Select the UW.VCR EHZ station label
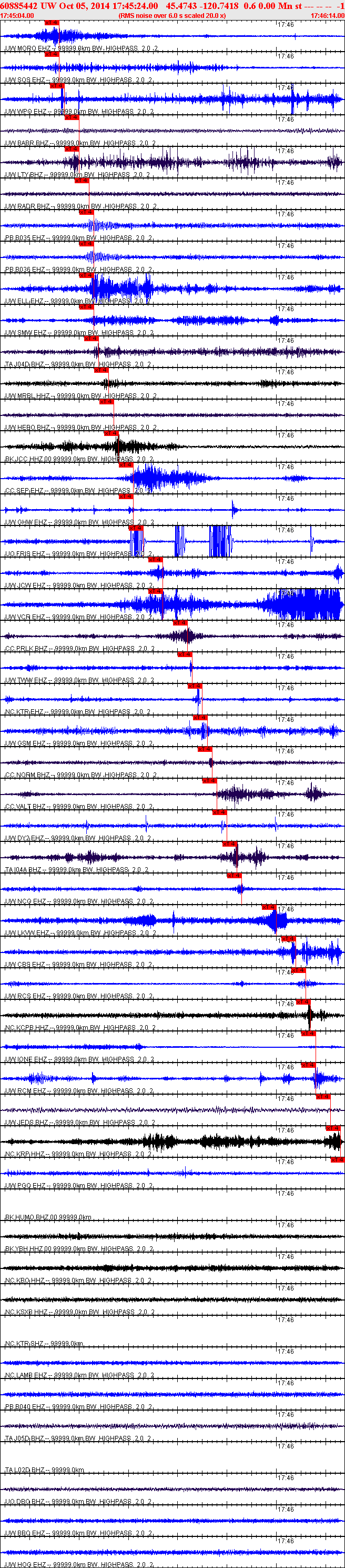Image resolution: width=345 pixels, height=1568 pixels. (25, 617)
